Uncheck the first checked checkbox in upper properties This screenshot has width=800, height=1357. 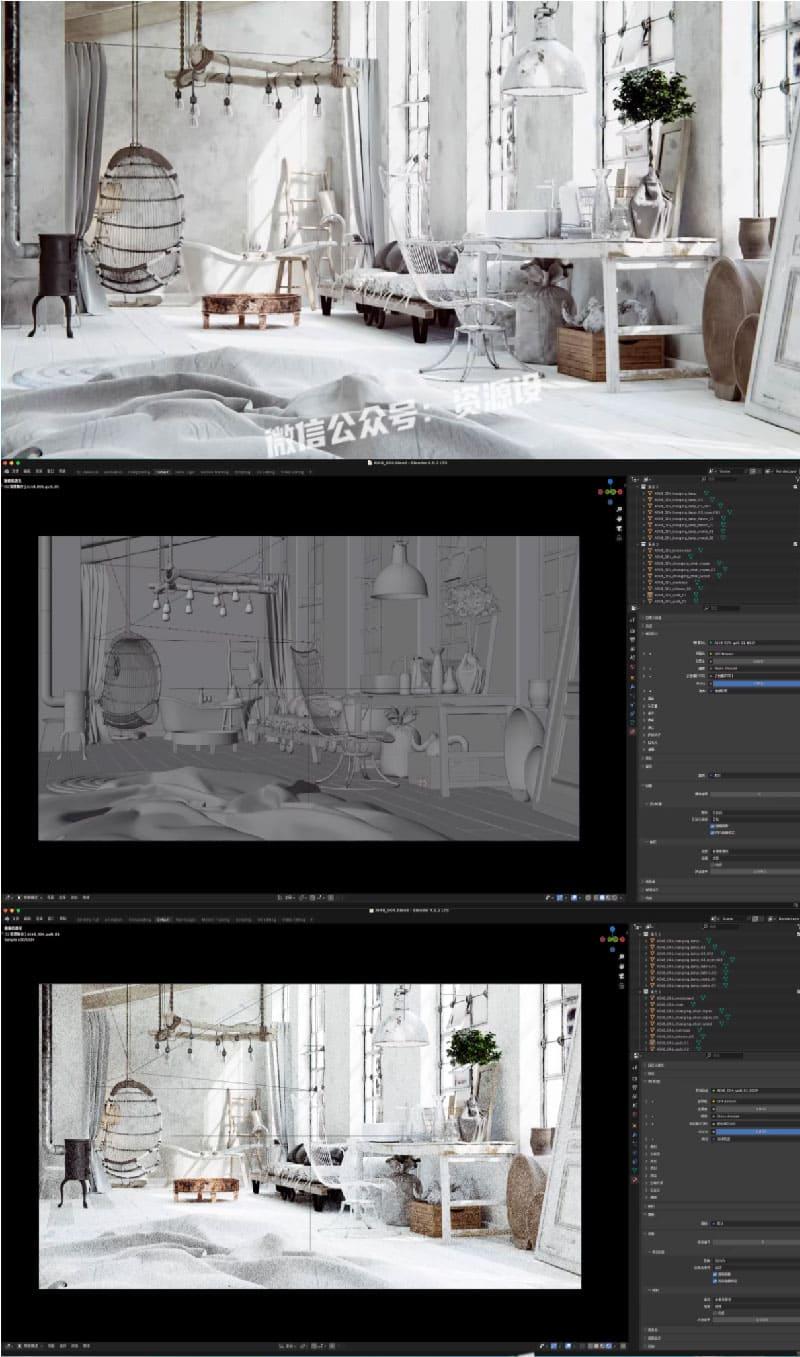[x=712, y=826]
